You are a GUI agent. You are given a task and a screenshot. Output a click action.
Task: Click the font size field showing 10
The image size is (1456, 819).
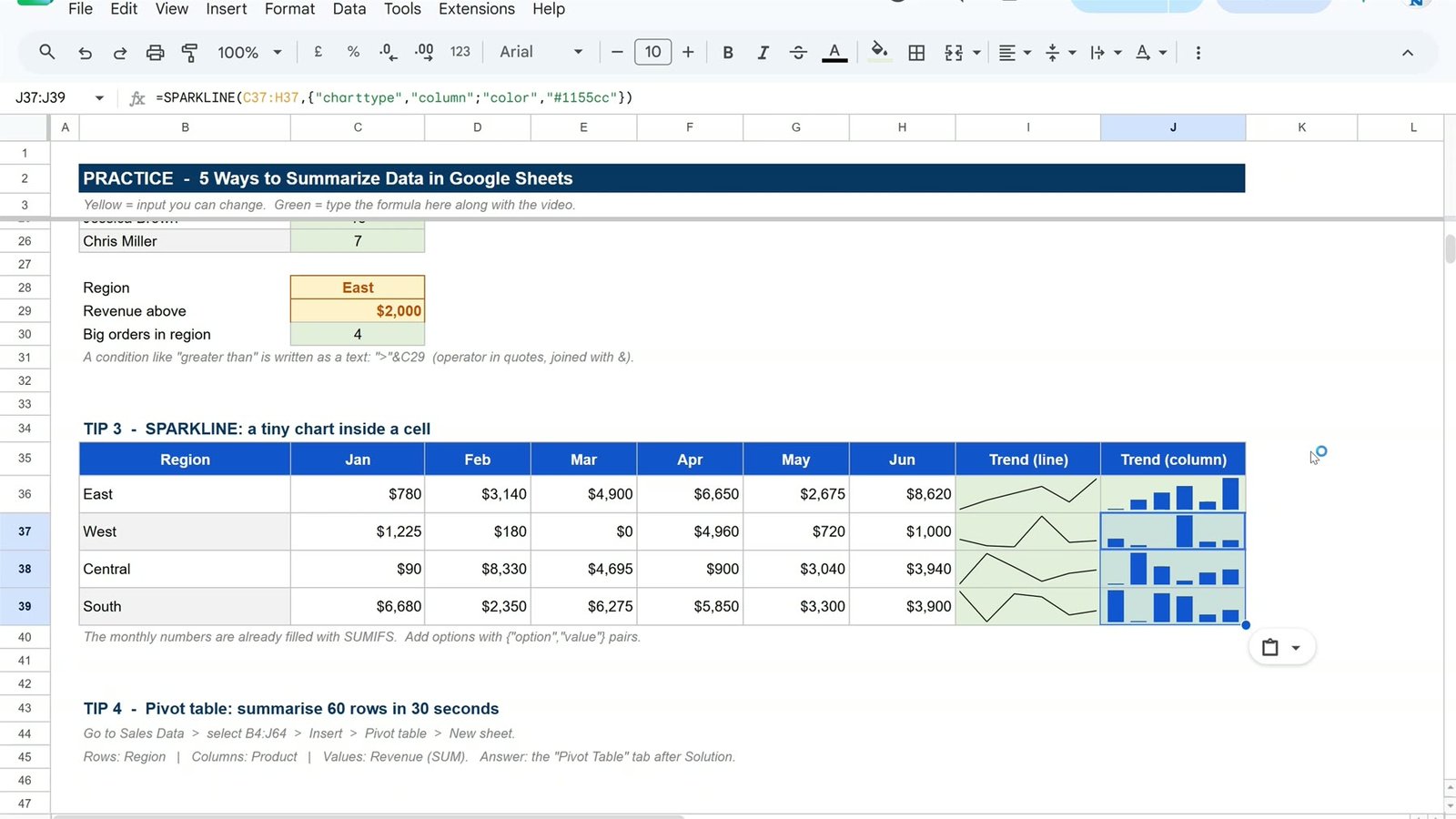pyautogui.click(x=652, y=52)
